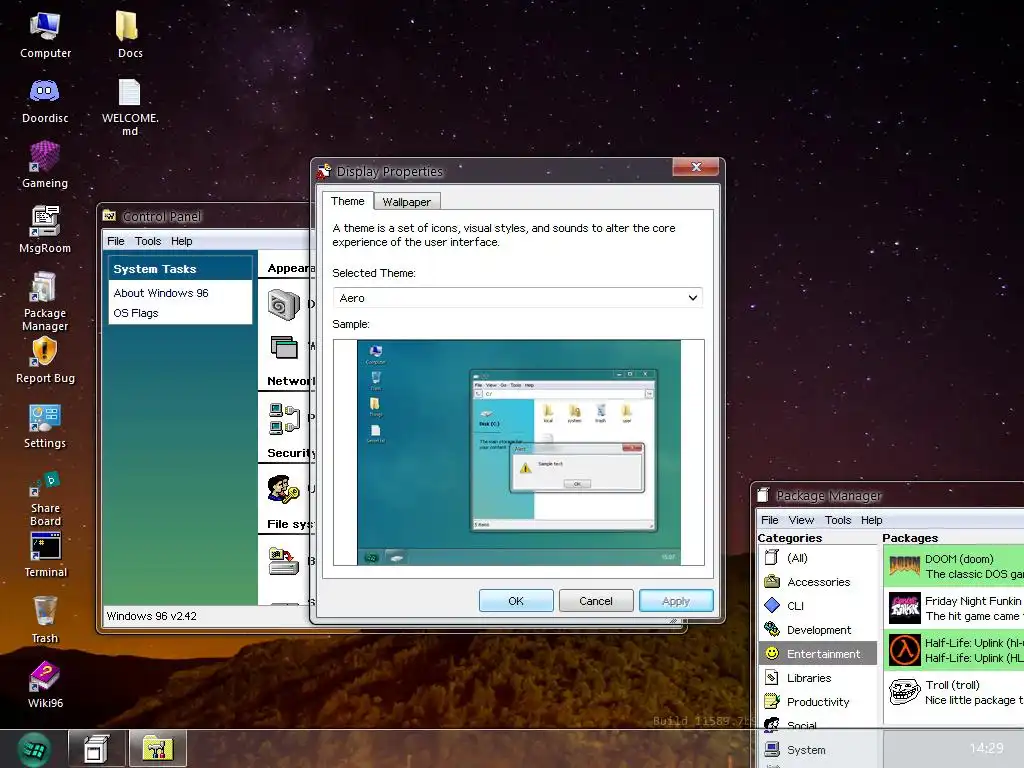Select the Productivity category
Screen dimensions: 1024x768
pos(818,702)
